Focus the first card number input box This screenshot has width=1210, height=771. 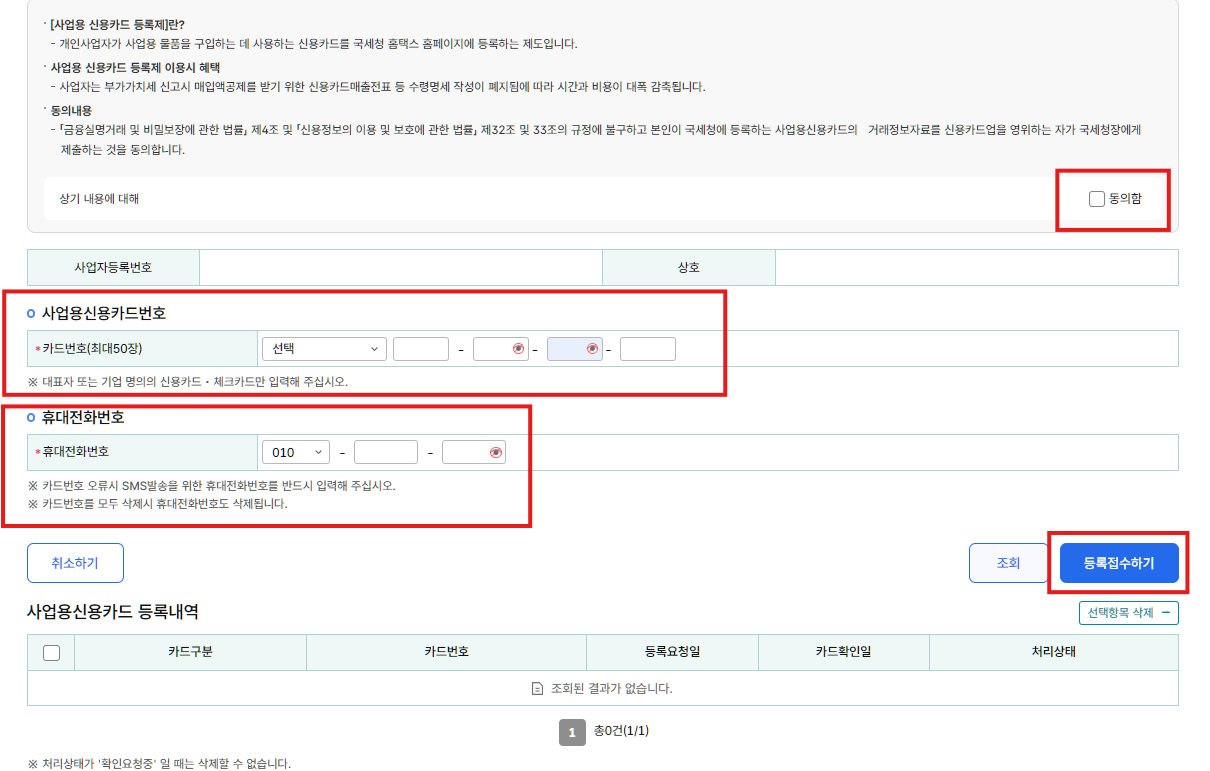[420, 349]
